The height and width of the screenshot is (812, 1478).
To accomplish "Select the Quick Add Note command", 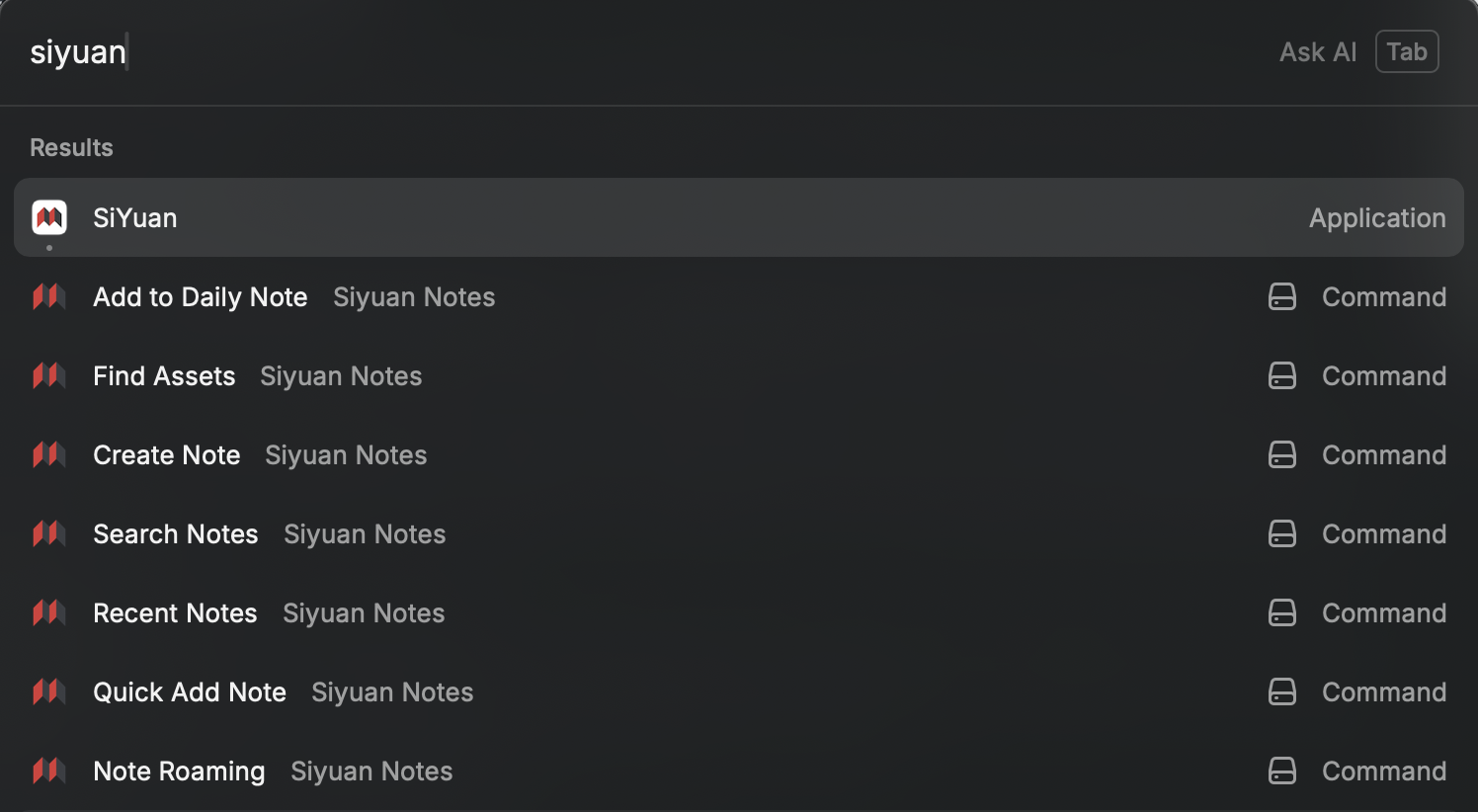I will click(x=190, y=692).
